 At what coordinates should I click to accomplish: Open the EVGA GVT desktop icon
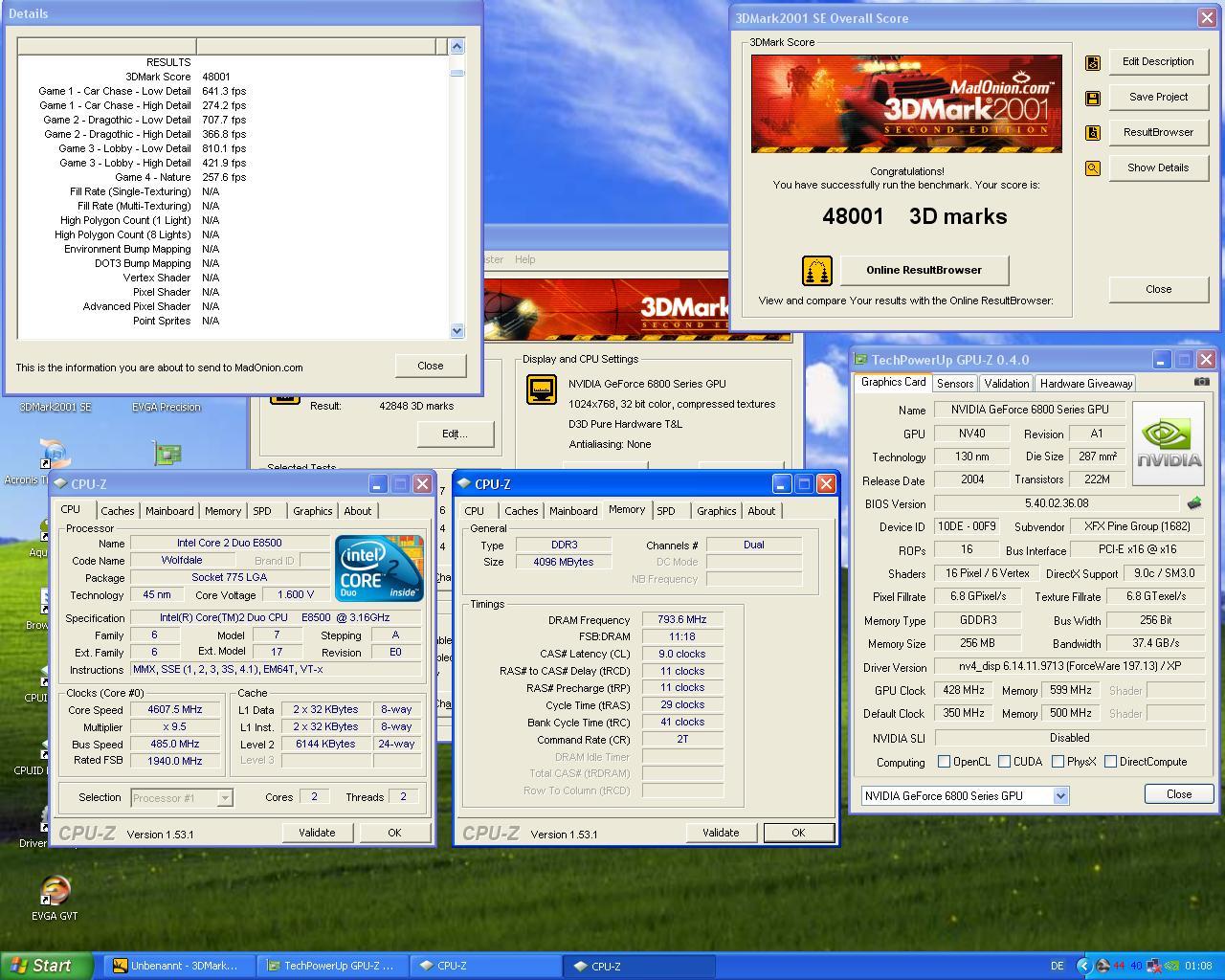[55, 899]
